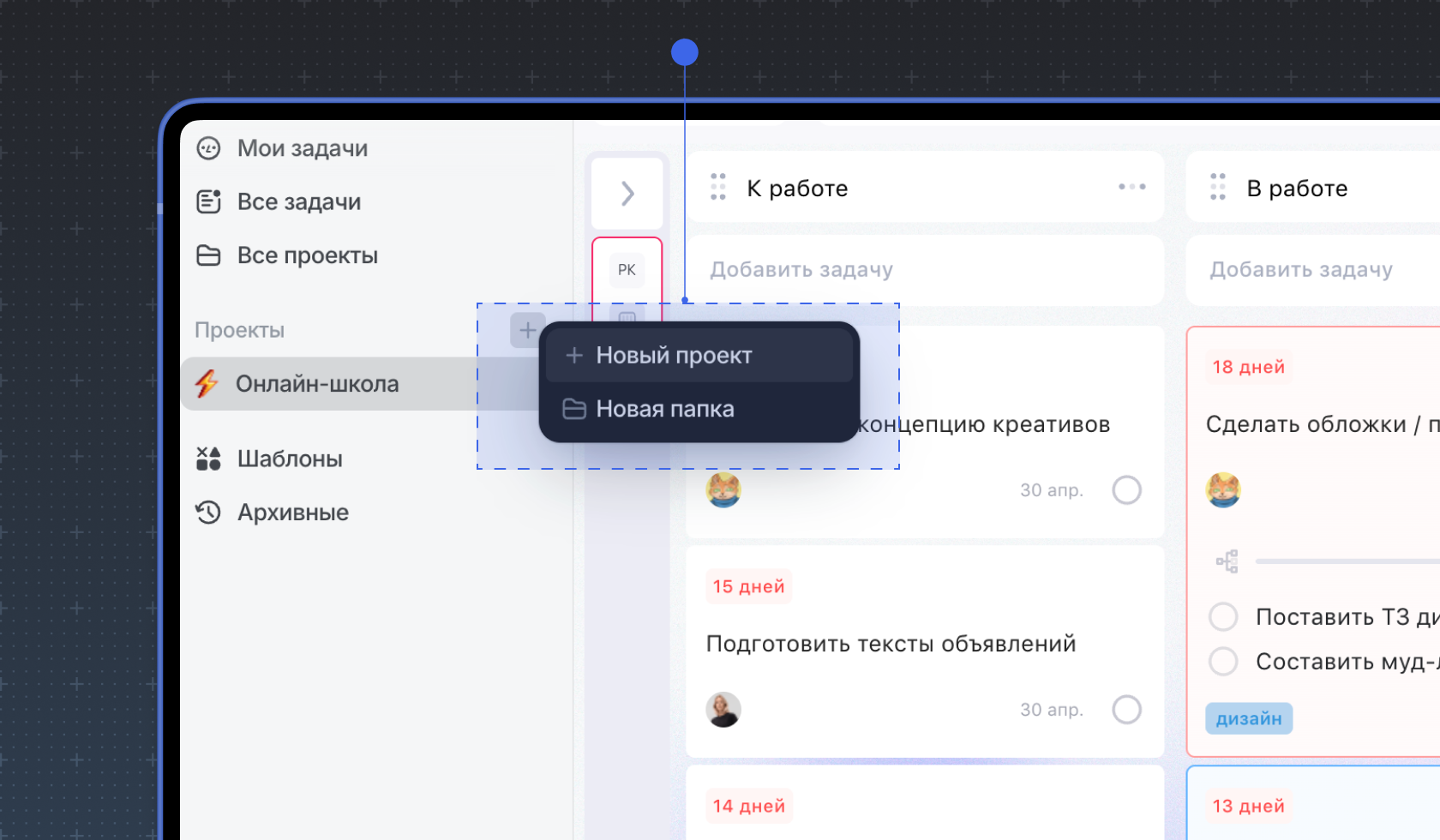Check off Составить муд subtask circle
Image resolution: width=1440 pixels, height=840 pixels.
(x=1223, y=661)
